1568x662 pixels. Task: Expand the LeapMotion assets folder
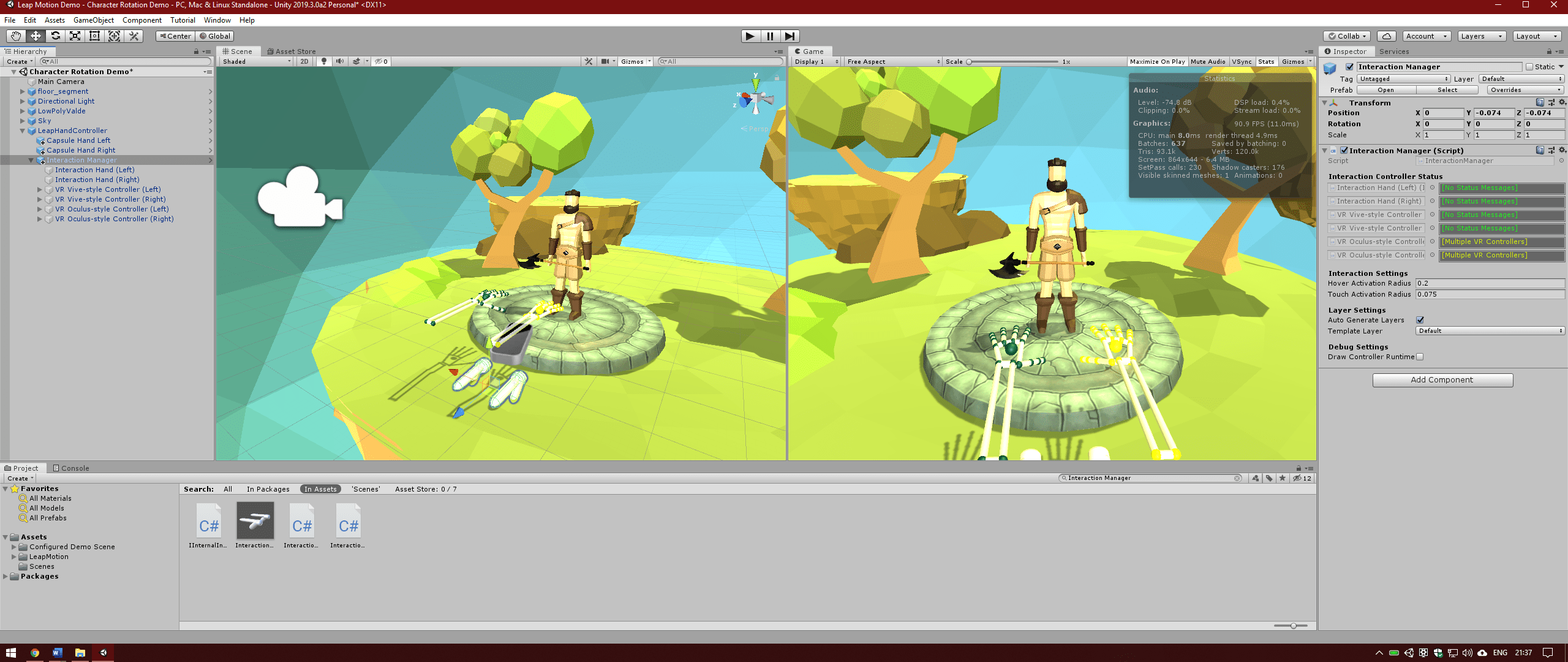[14, 557]
